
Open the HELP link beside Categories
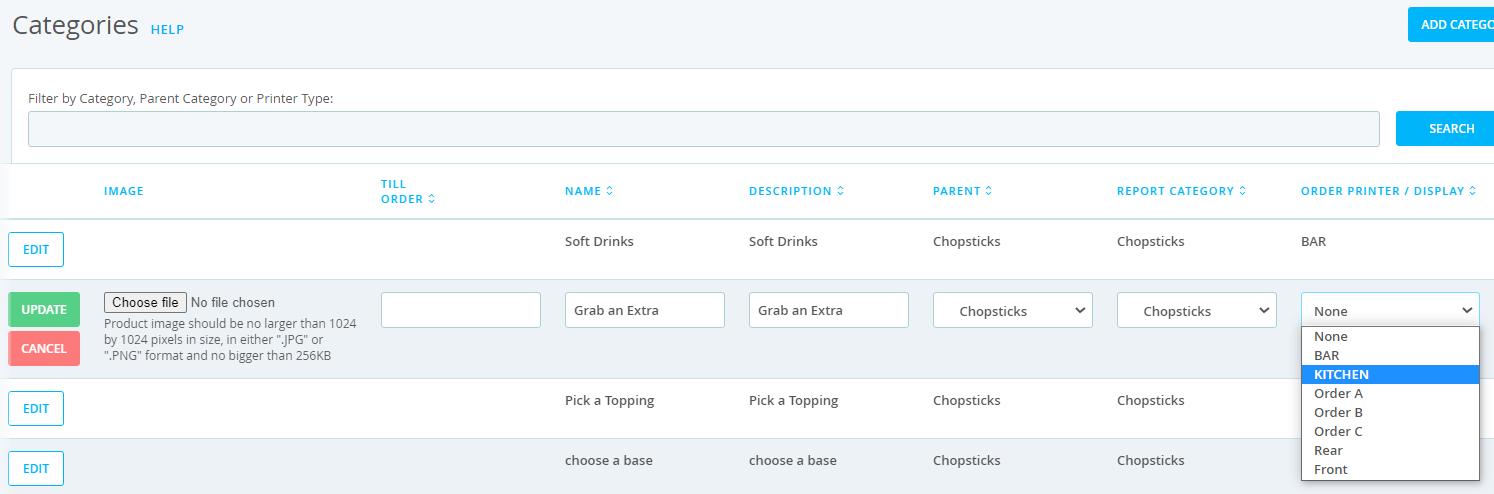tap(167, 29)
